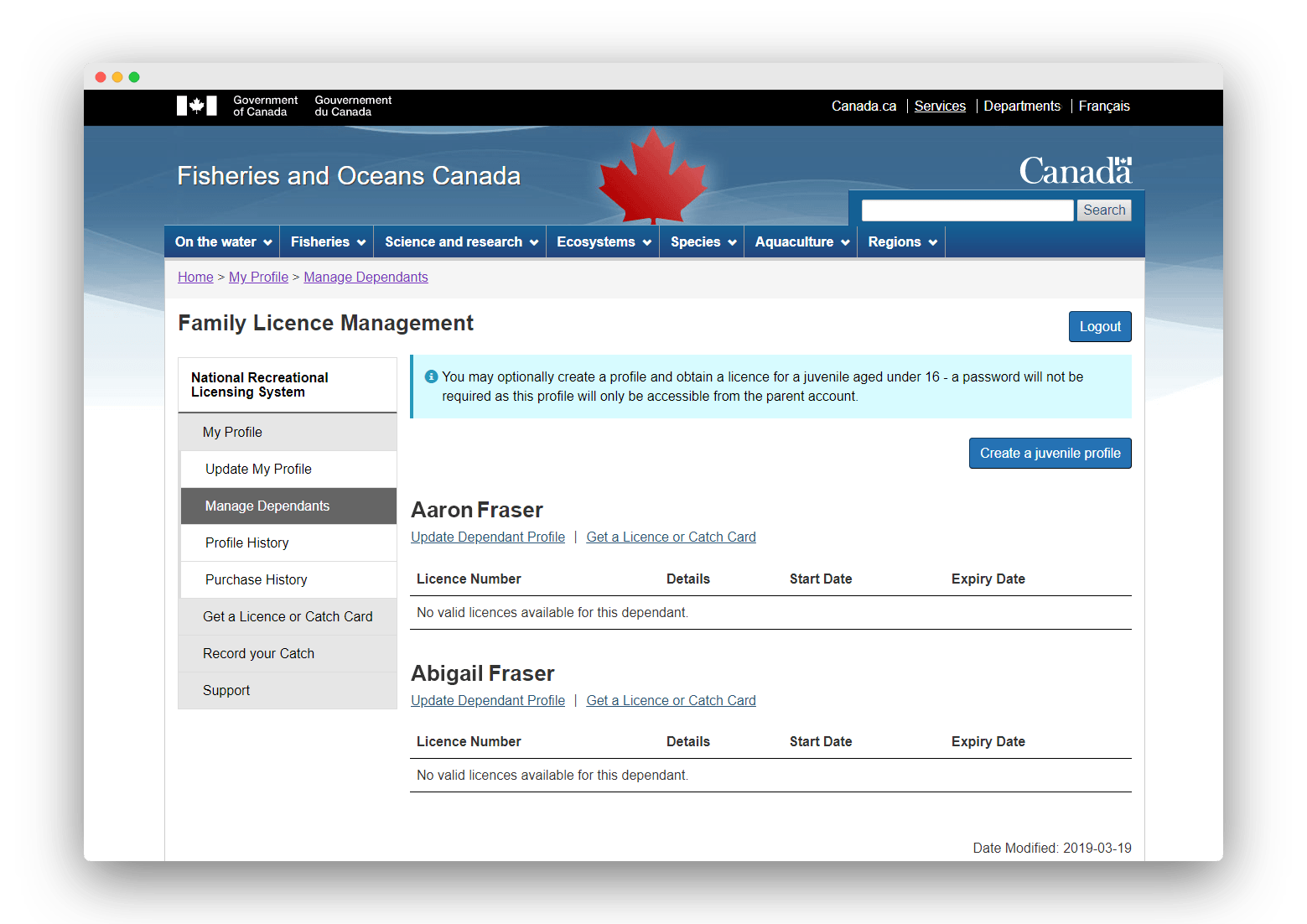
Task: Click the info icon in the juvenile notice
Action: (431, 376)
